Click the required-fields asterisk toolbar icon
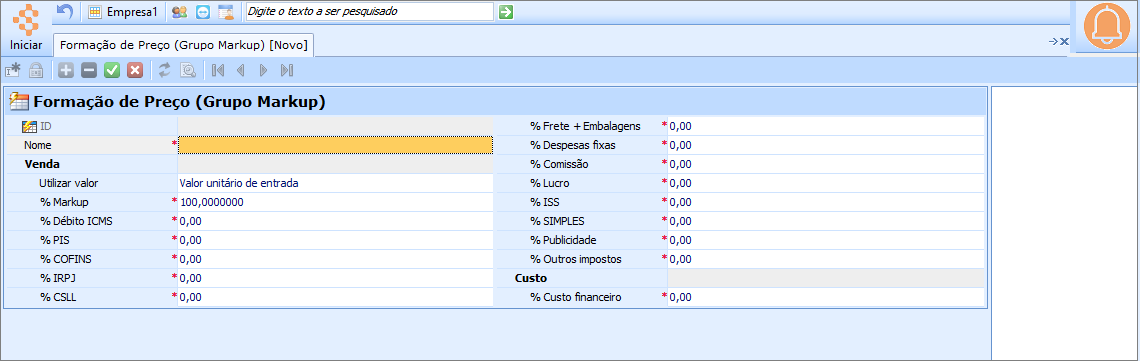Image resolution: width=1140 pixels, height=361 pixels. coord(13,70)
